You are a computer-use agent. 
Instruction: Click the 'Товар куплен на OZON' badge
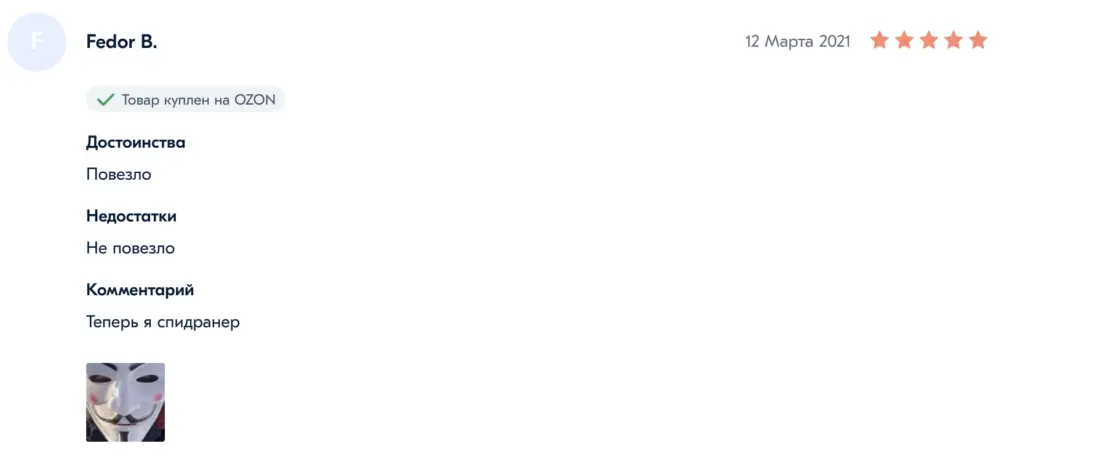point(186,100)
